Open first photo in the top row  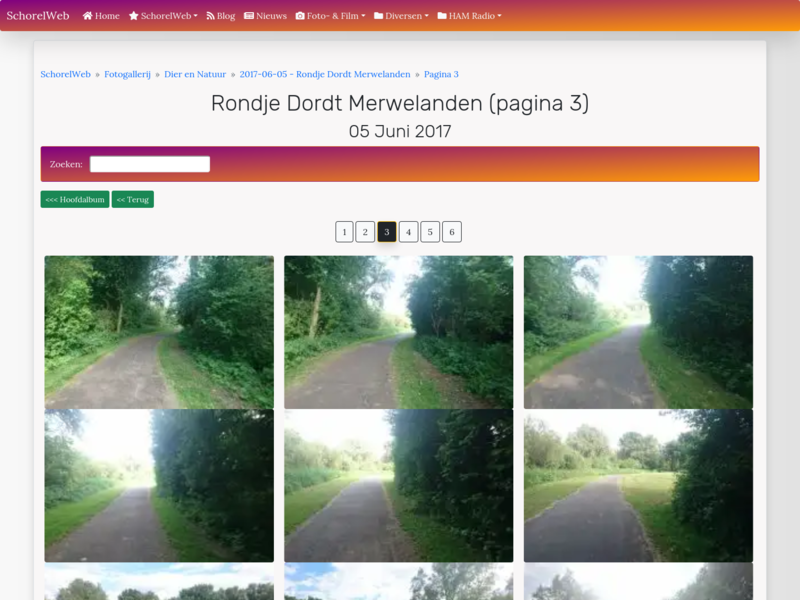coord(159,332)
